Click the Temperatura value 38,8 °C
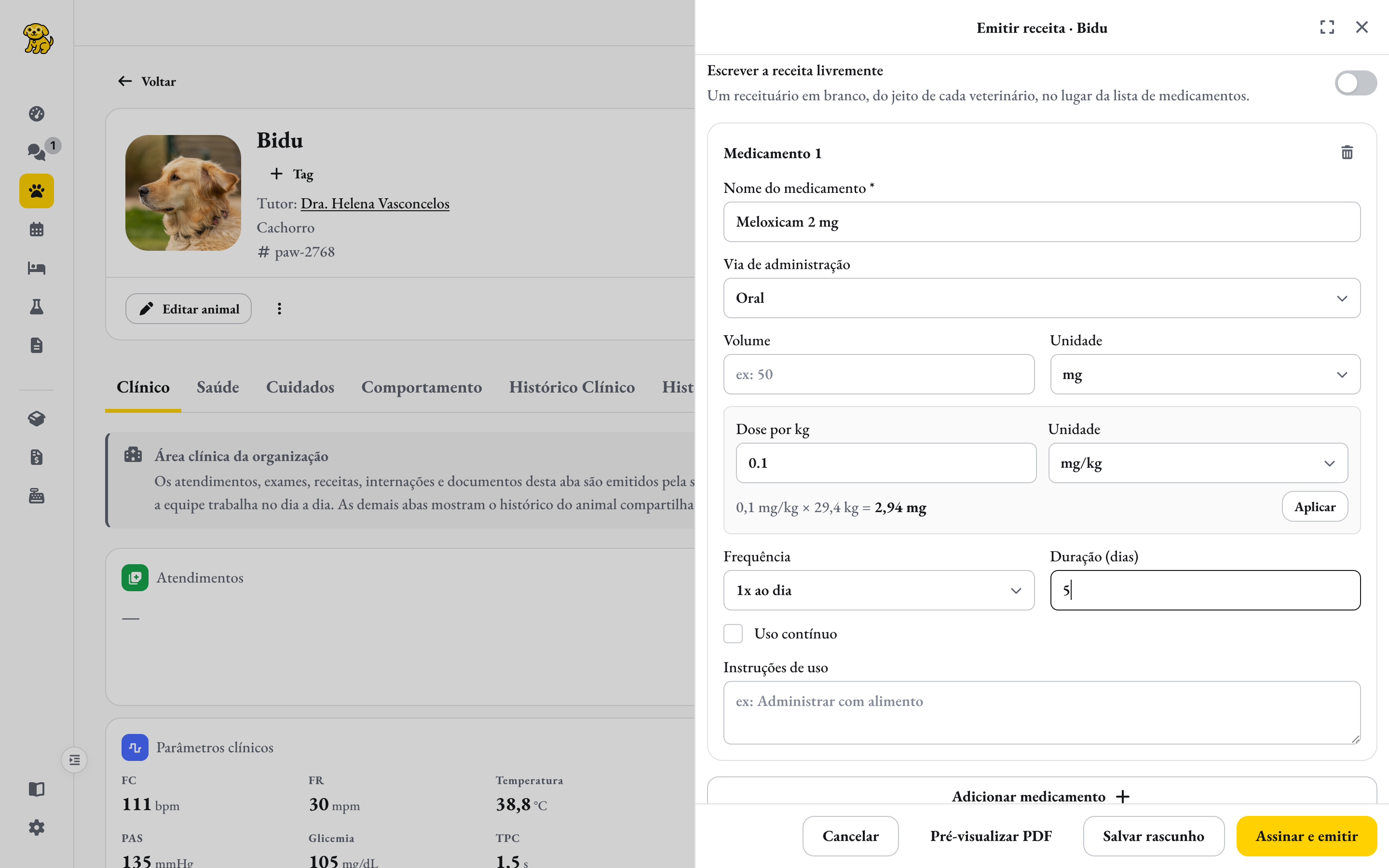This screenshot has height=868, width=1389. [521, 804]
